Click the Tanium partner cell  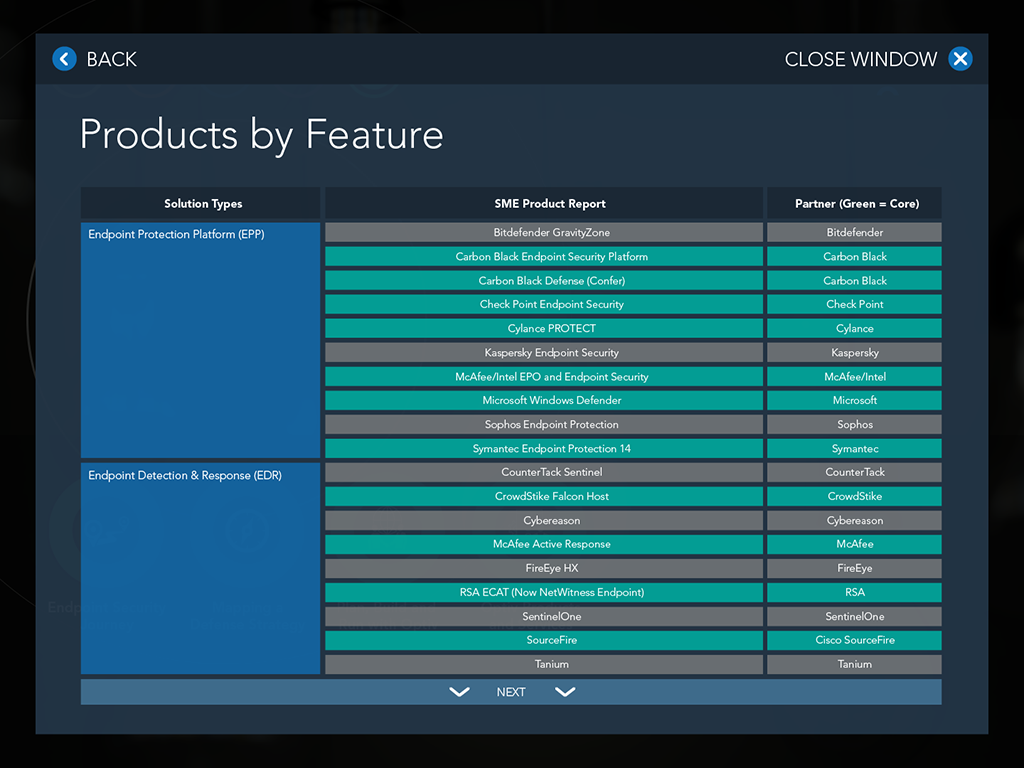pyautogui.click(x=854, y=664)
